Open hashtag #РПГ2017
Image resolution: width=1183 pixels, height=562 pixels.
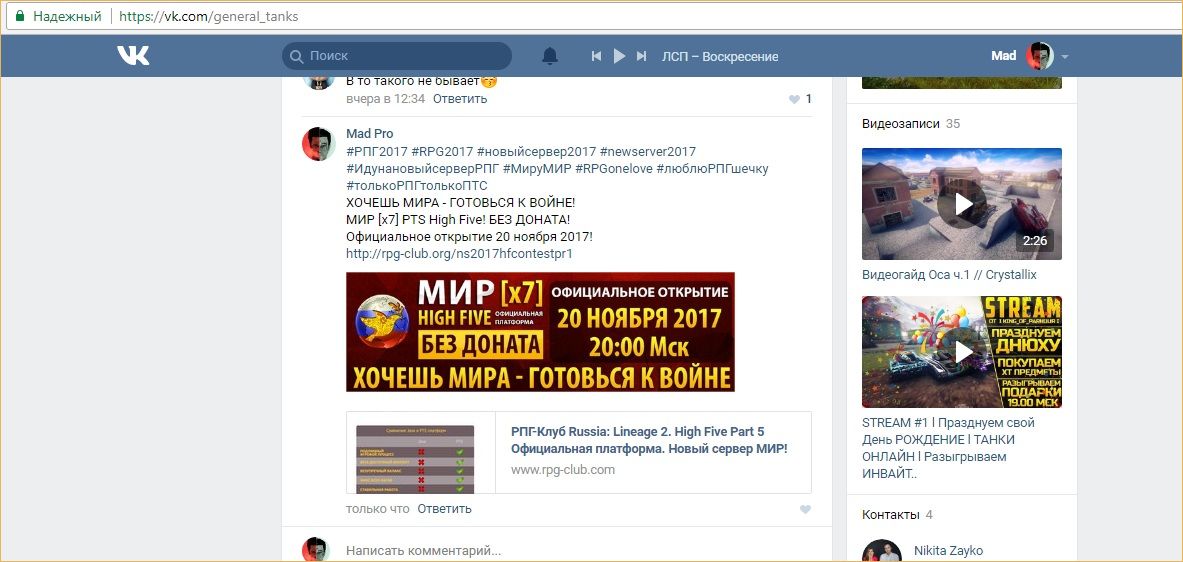(376, 152)
